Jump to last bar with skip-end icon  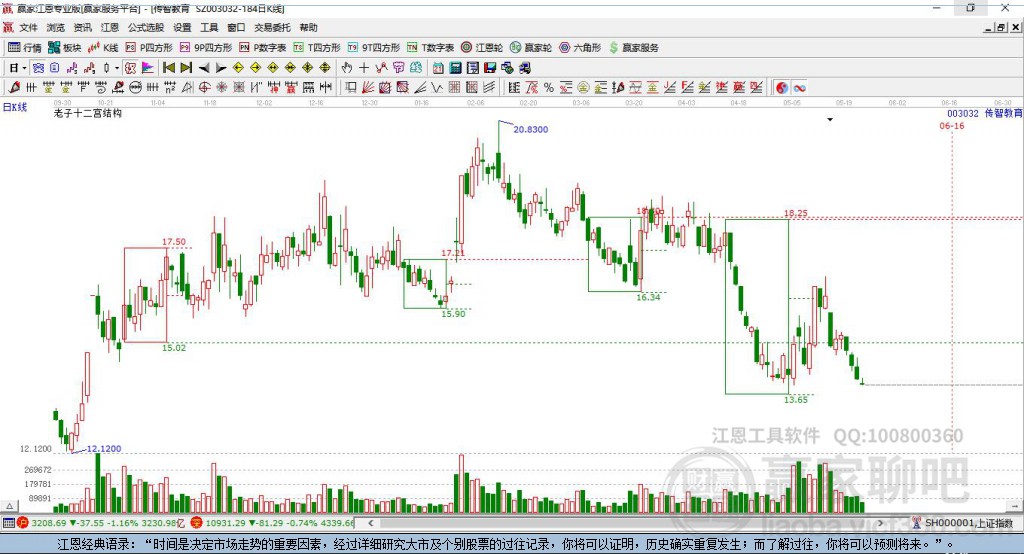point(186,68)
